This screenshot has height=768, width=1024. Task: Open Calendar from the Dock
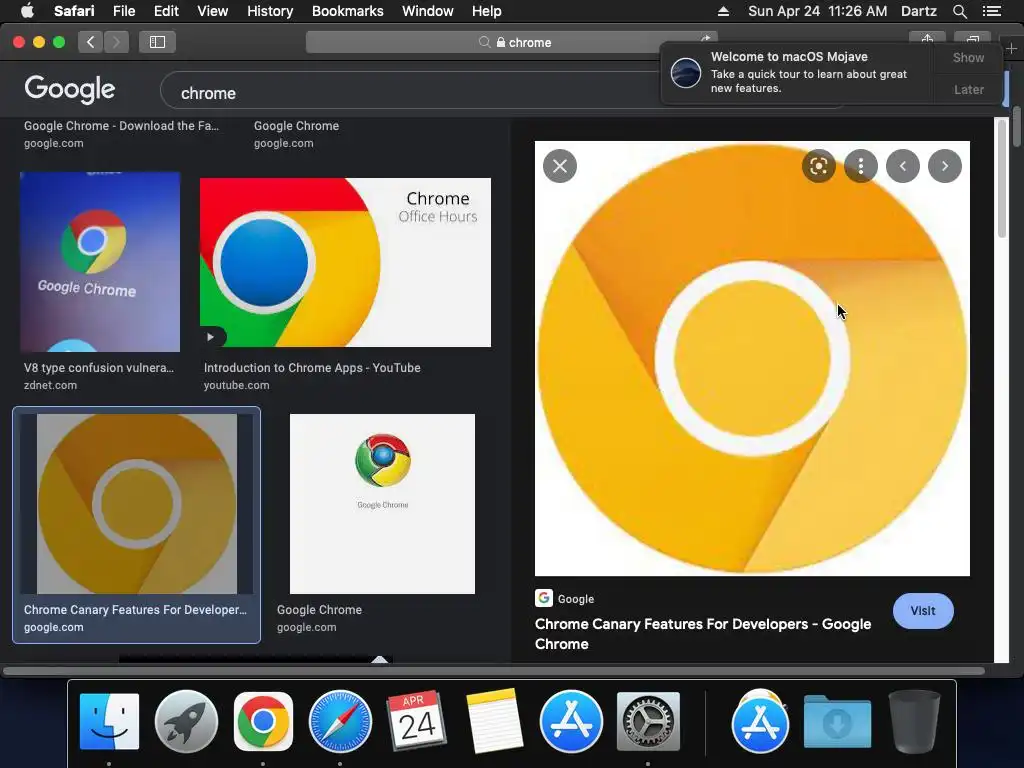(417, 722)
